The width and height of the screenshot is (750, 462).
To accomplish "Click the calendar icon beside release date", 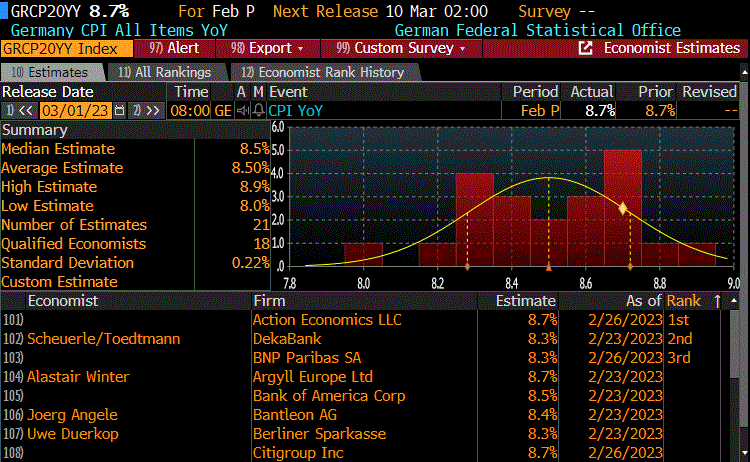I will coord(120,111).
